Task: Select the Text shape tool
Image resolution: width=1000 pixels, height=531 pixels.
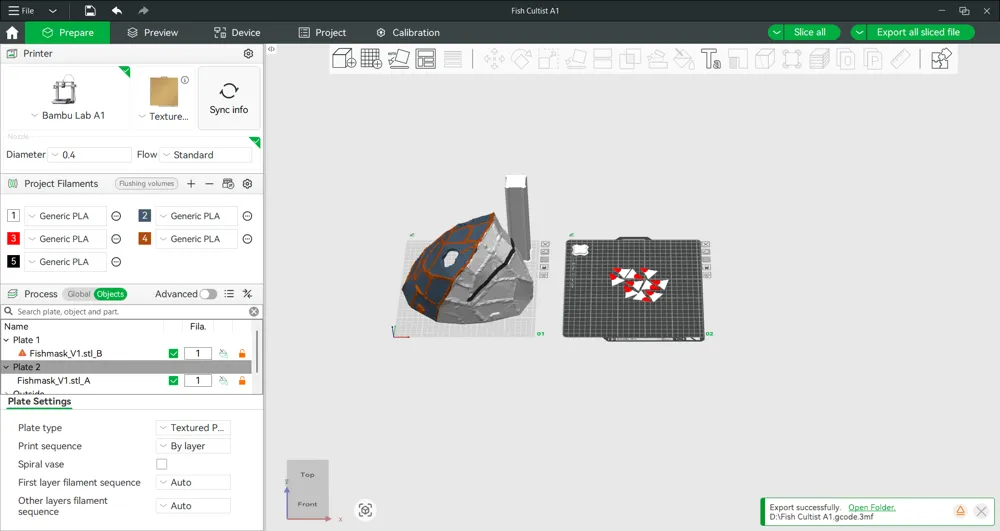Action: (711, 60)
